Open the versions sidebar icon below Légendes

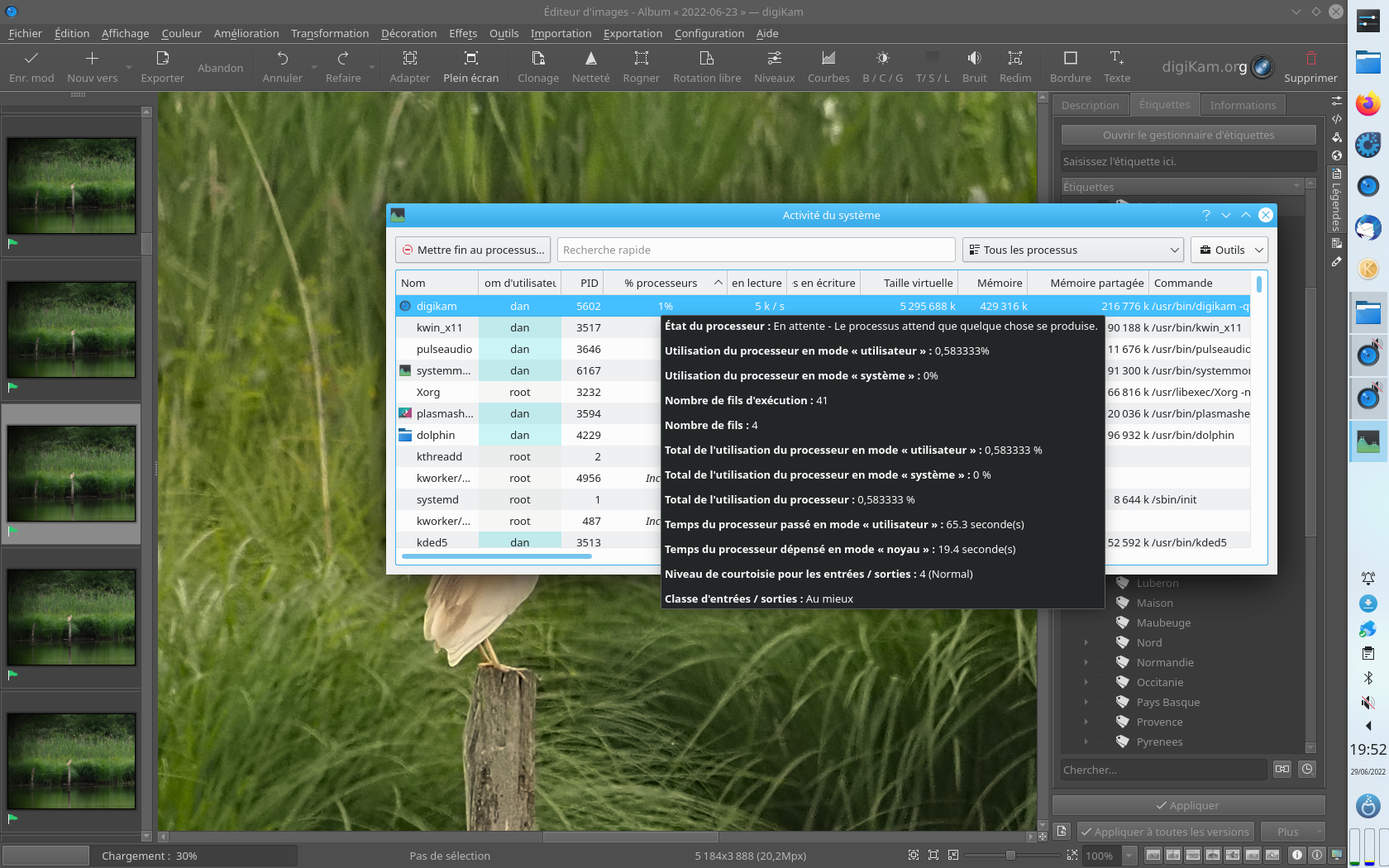[1337, 243]
